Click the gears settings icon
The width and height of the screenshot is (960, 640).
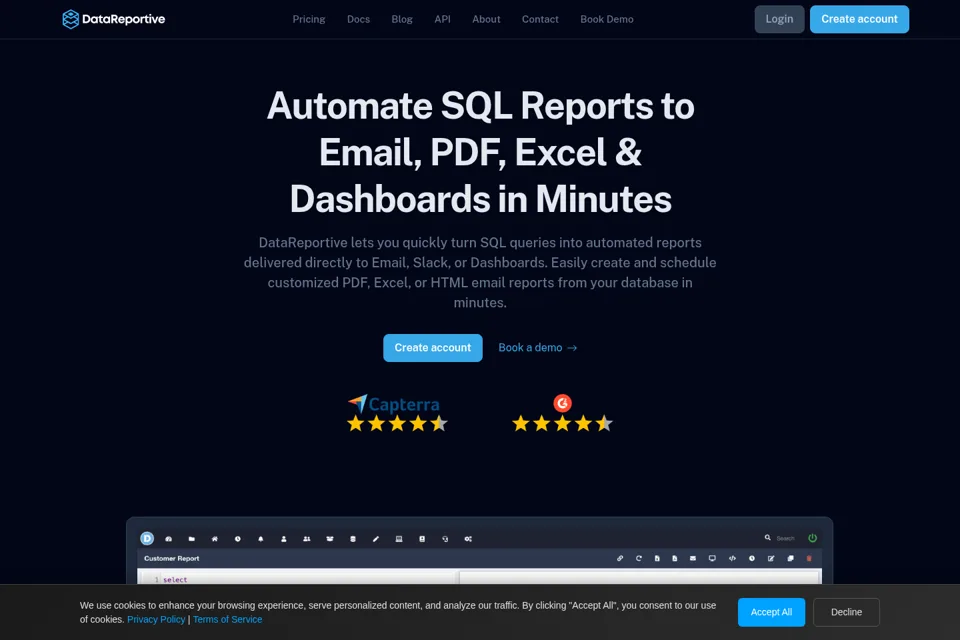coord(468,539)
